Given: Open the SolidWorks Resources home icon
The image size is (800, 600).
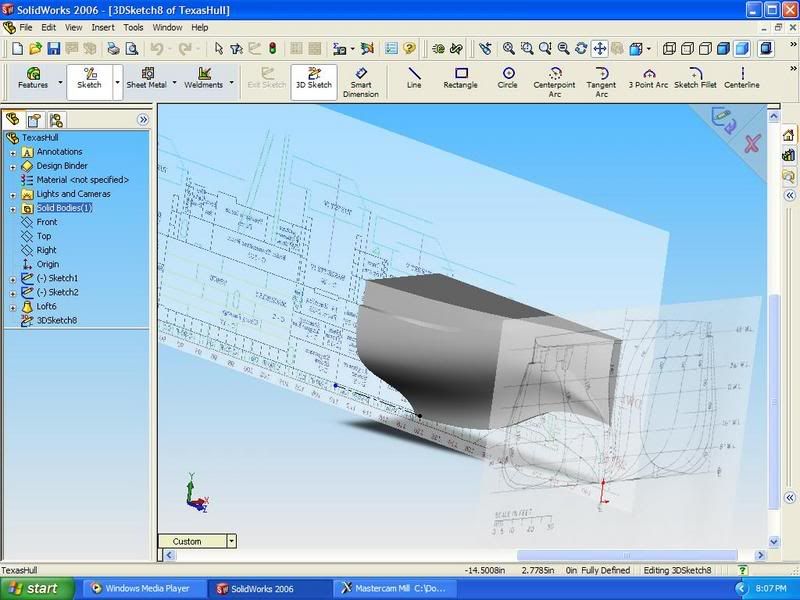Looking at the screenshot, I should (x=789, y=135).
